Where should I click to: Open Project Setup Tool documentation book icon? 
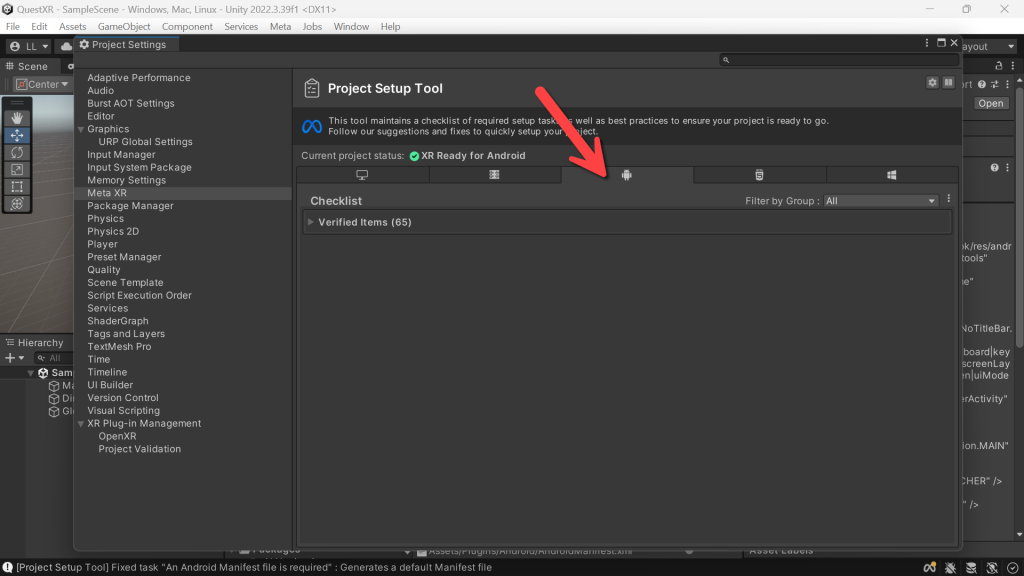[948, 82]
